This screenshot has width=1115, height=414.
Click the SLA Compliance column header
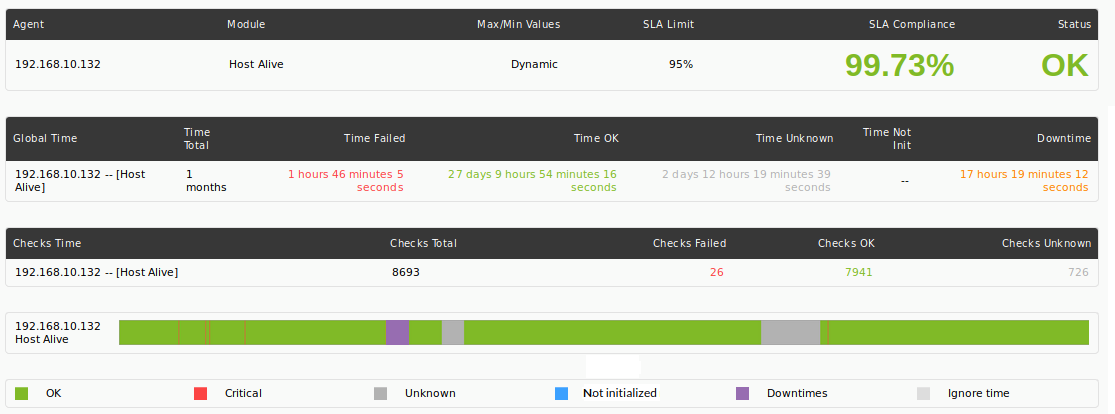pos(912,24)
